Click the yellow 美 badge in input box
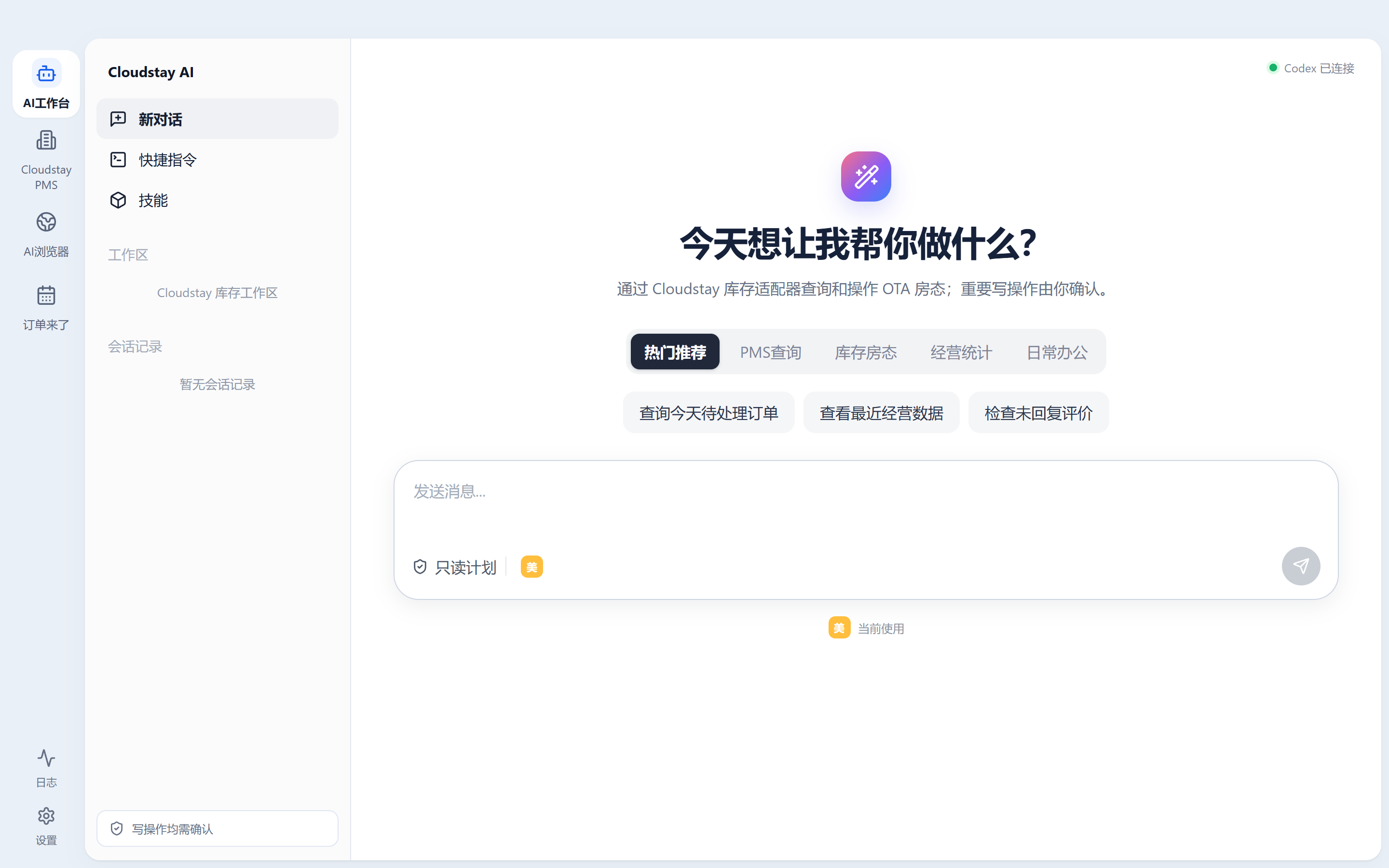The image size is (1389, 868). 531,567
